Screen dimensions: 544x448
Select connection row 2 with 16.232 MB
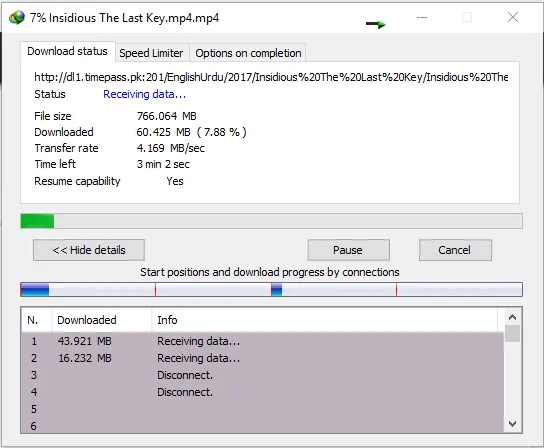pyautogui.click(x=263, y=358)
